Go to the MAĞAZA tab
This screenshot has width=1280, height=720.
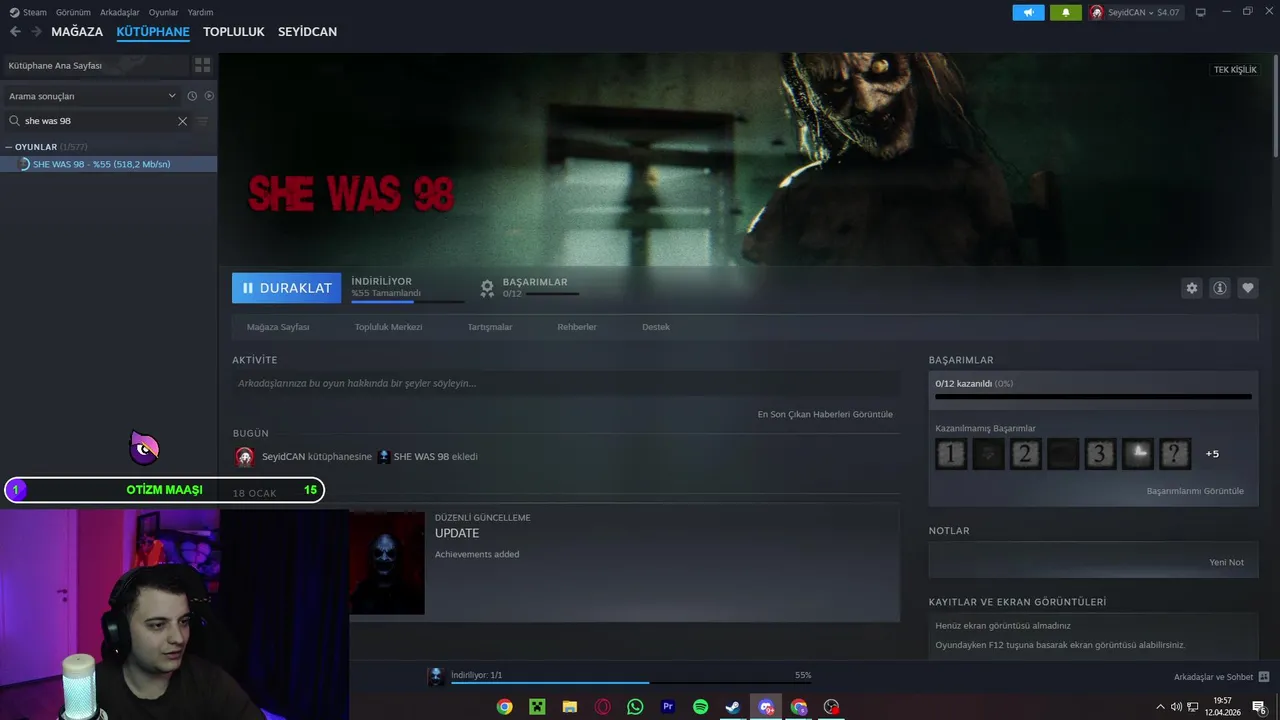[77, 32]
